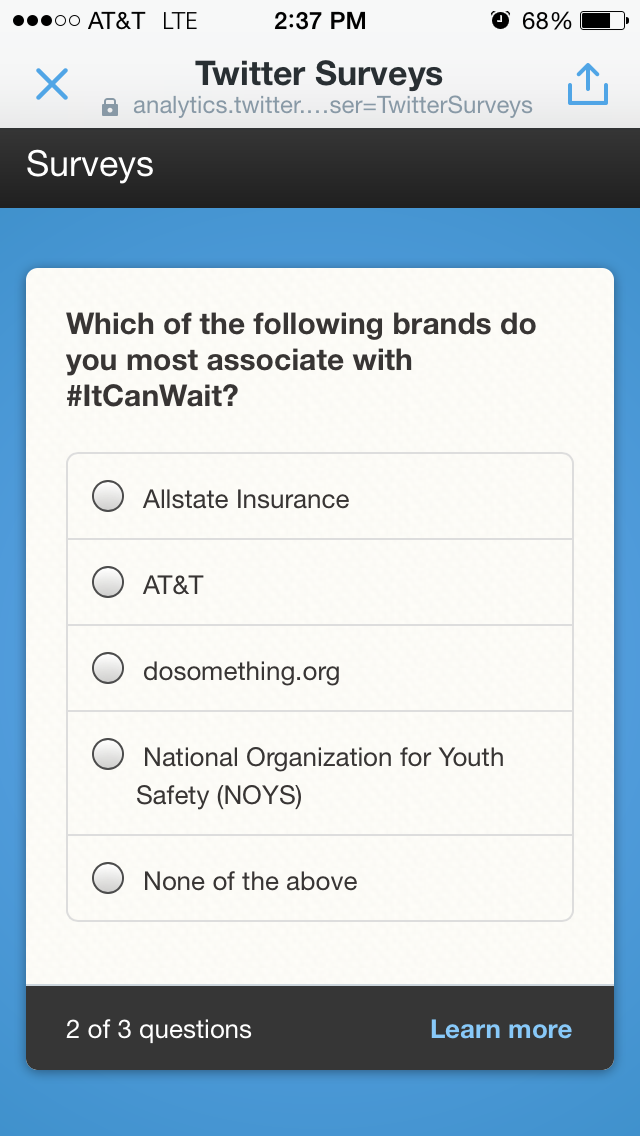Tap the Allstate Insurance answer label
The height and width of the screenshot is (1136, 640).
[x=246, y=499]
